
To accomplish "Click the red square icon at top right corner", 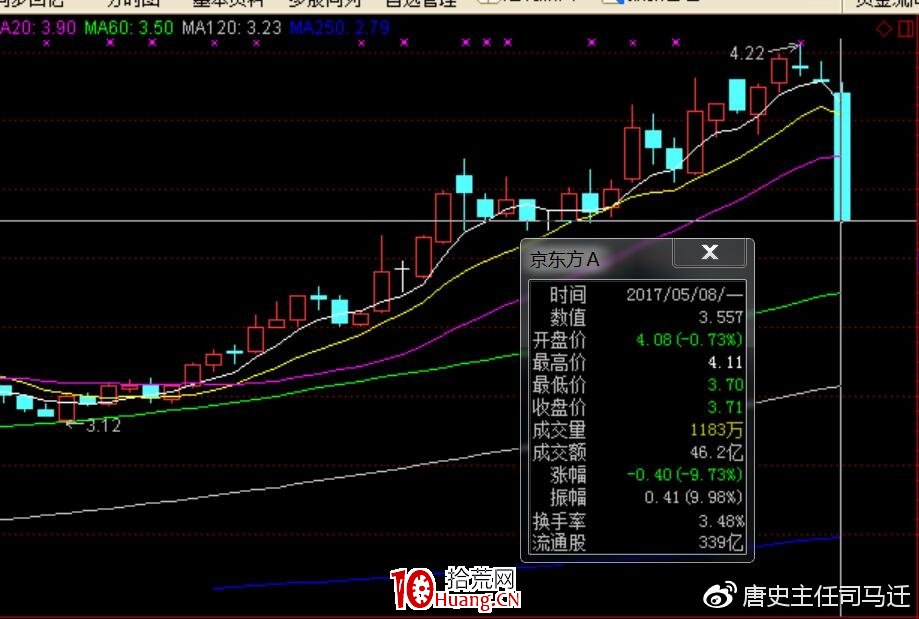I will 905,29.
